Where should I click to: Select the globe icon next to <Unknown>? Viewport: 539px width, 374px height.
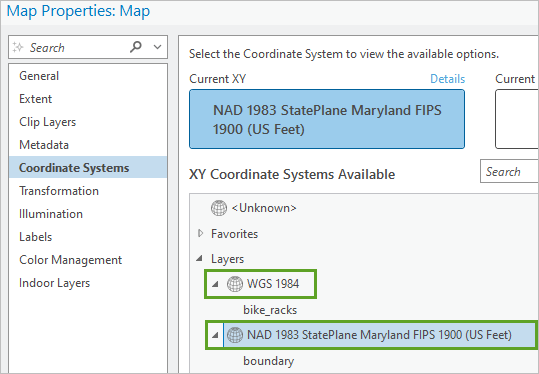[x=219, y=208]
